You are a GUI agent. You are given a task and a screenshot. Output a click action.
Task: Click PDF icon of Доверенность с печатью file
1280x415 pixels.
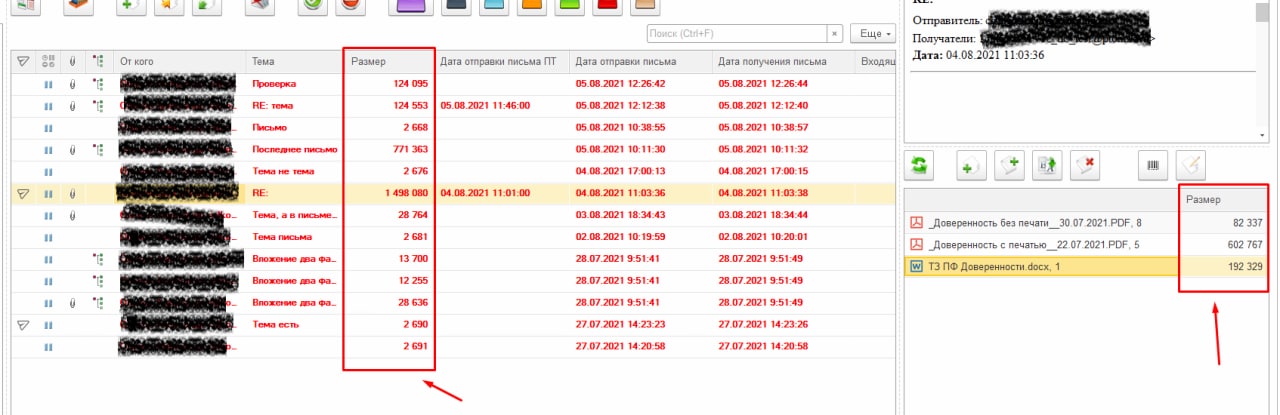click(x=914, y=244)
